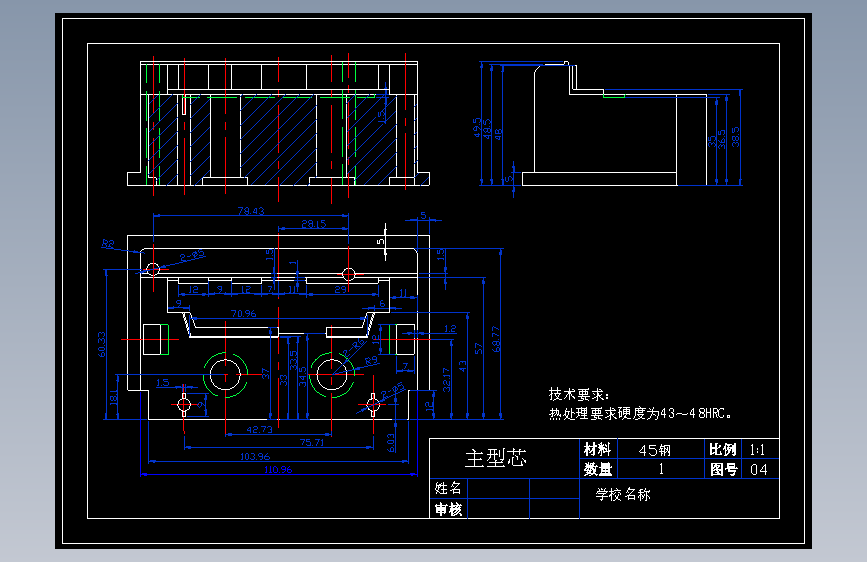Select the 33.5 vertical dimension text
The width and height of the screenshot is (867, 562).
pos(294,360)
